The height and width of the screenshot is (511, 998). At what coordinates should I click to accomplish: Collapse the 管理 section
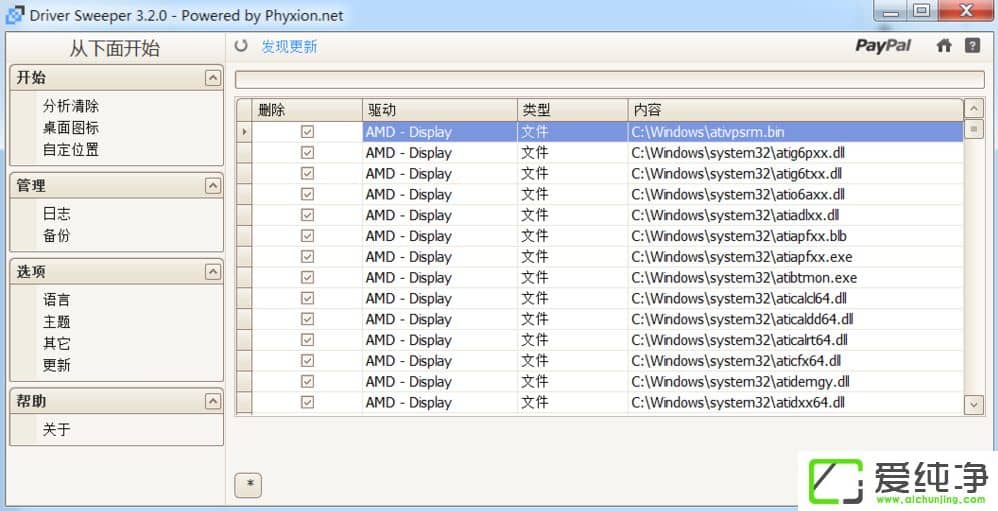213,185
